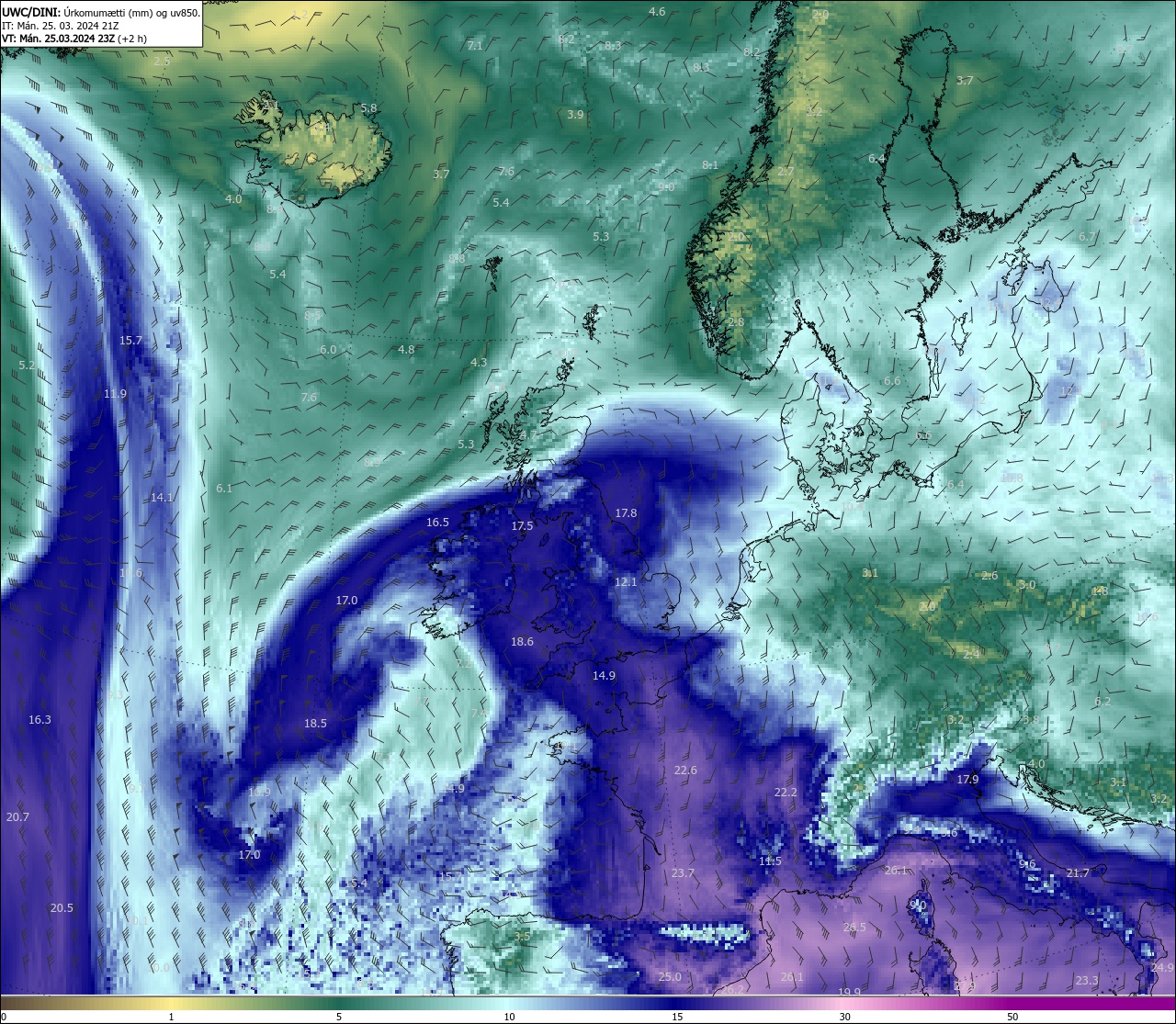1176x1024 pixels.
Task: Click the 18.5 value label
Action: [x=315, y=724]
